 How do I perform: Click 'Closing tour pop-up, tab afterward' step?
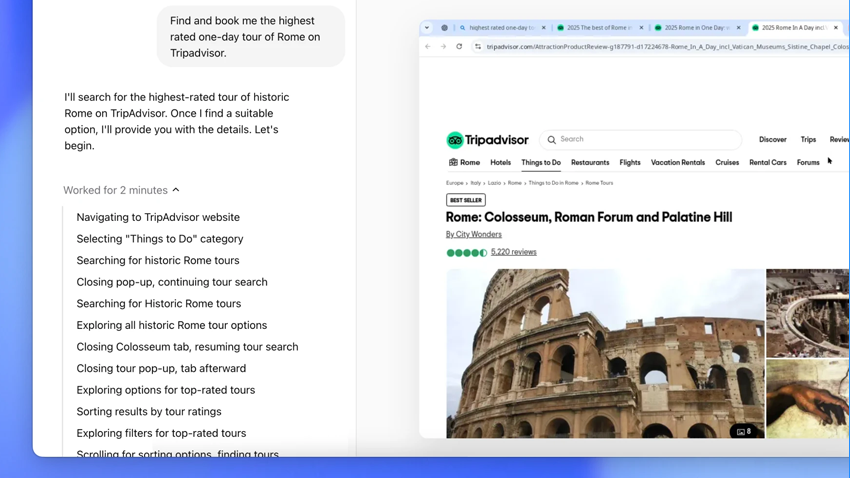(161, 369)
